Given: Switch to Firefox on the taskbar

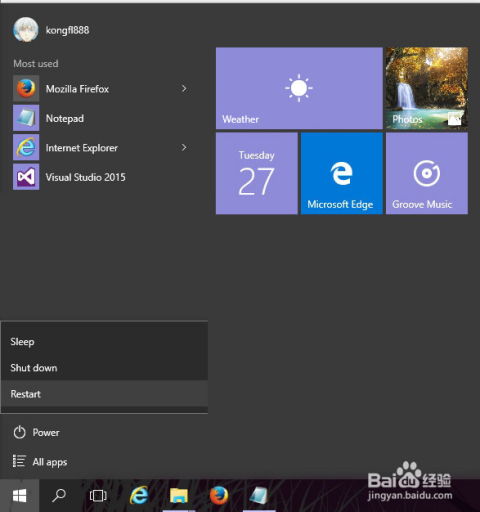Looking at the screenshot, I should click(219, 496).
